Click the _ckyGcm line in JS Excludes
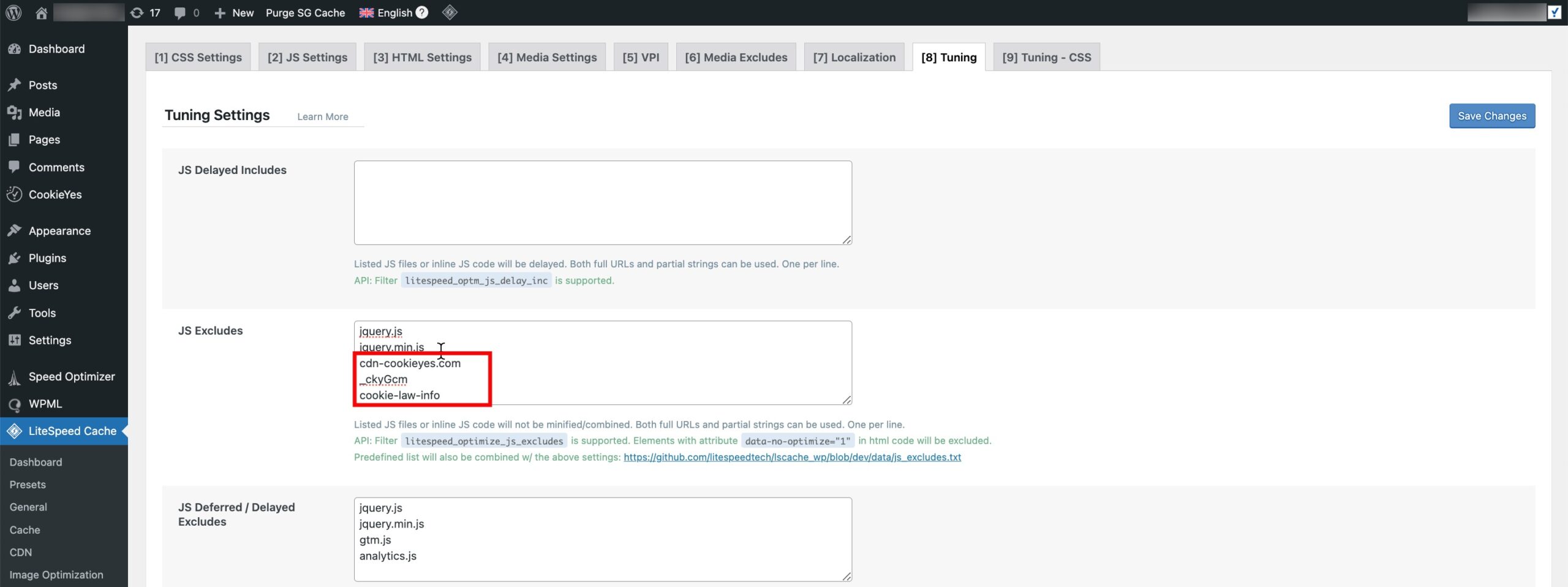The image size is (1568, 587). click(383, 379)
